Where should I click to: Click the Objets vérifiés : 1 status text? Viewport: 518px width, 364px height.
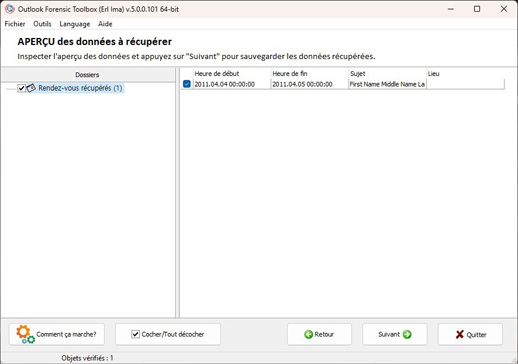coord(87,358)
